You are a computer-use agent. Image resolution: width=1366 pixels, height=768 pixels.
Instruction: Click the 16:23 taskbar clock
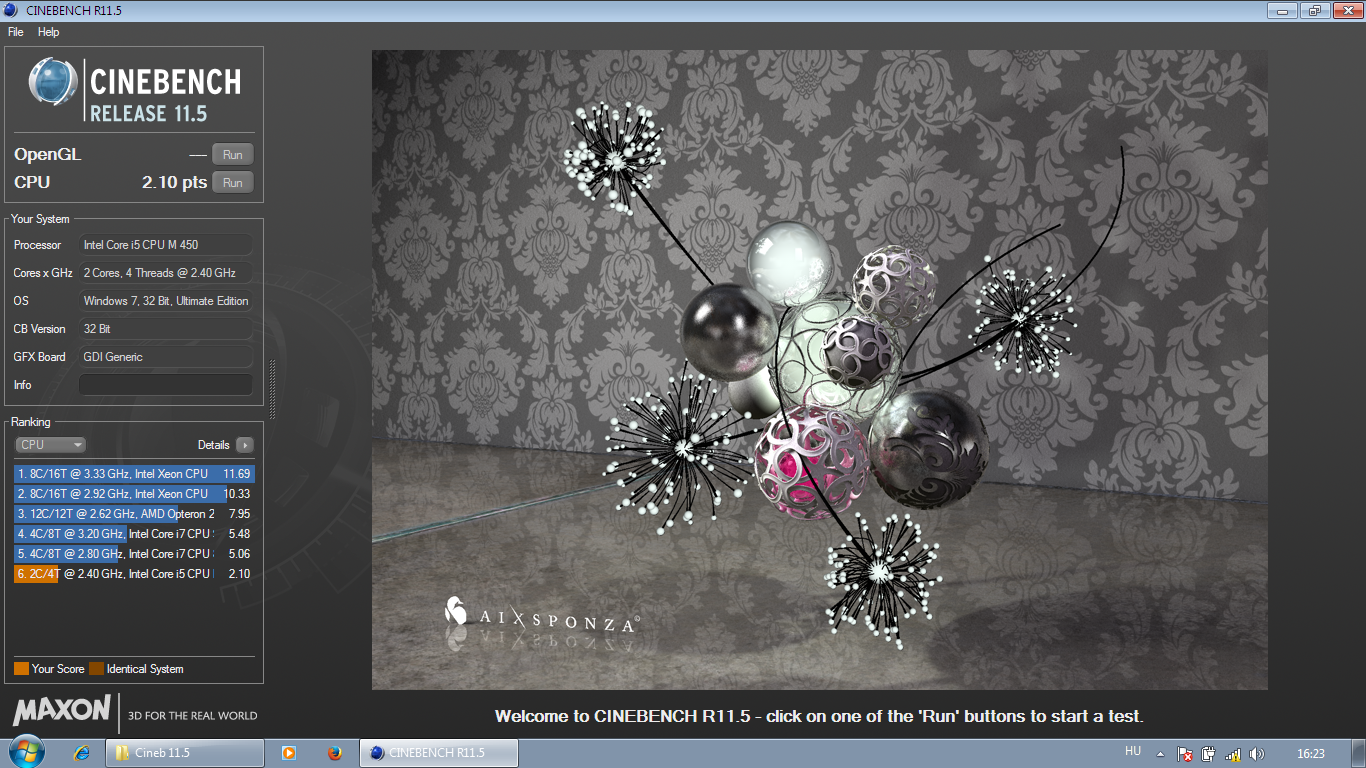pos(1310,754)
